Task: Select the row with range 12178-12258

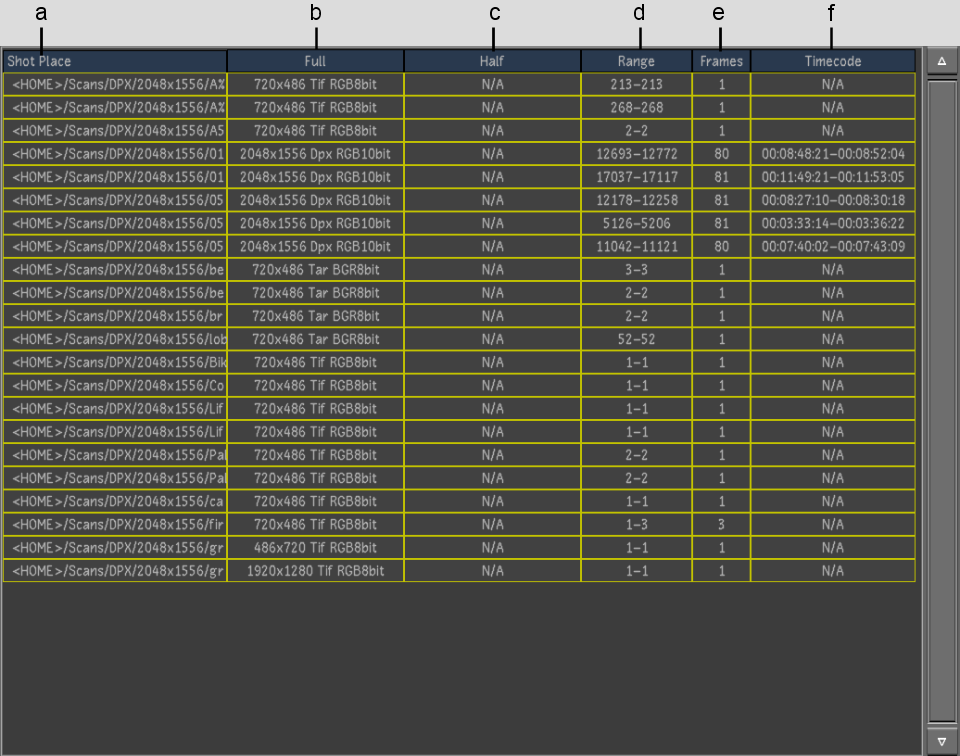Action: (459, 200)
